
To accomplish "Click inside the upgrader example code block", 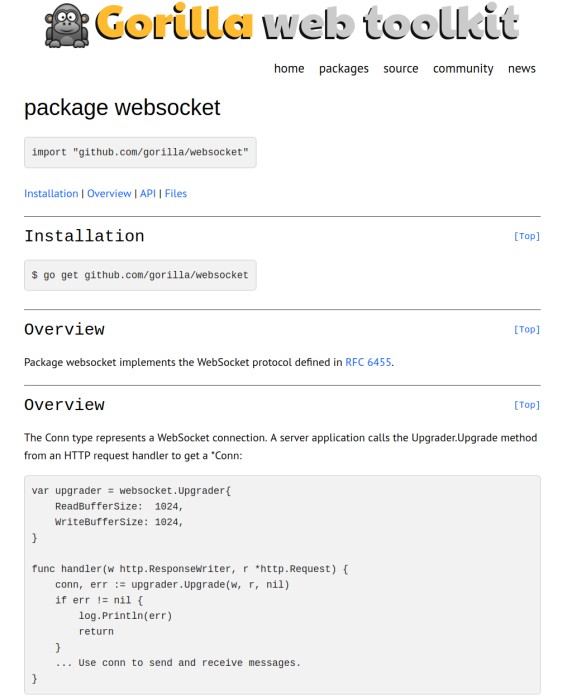I will 282,585.
